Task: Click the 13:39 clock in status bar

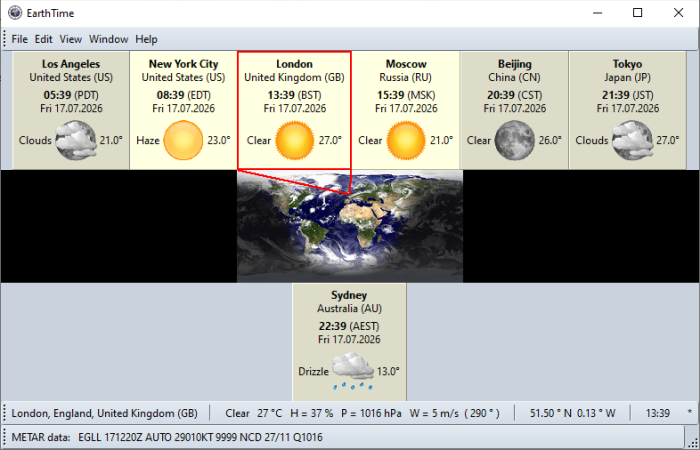Action: click(x=658, y=413)
